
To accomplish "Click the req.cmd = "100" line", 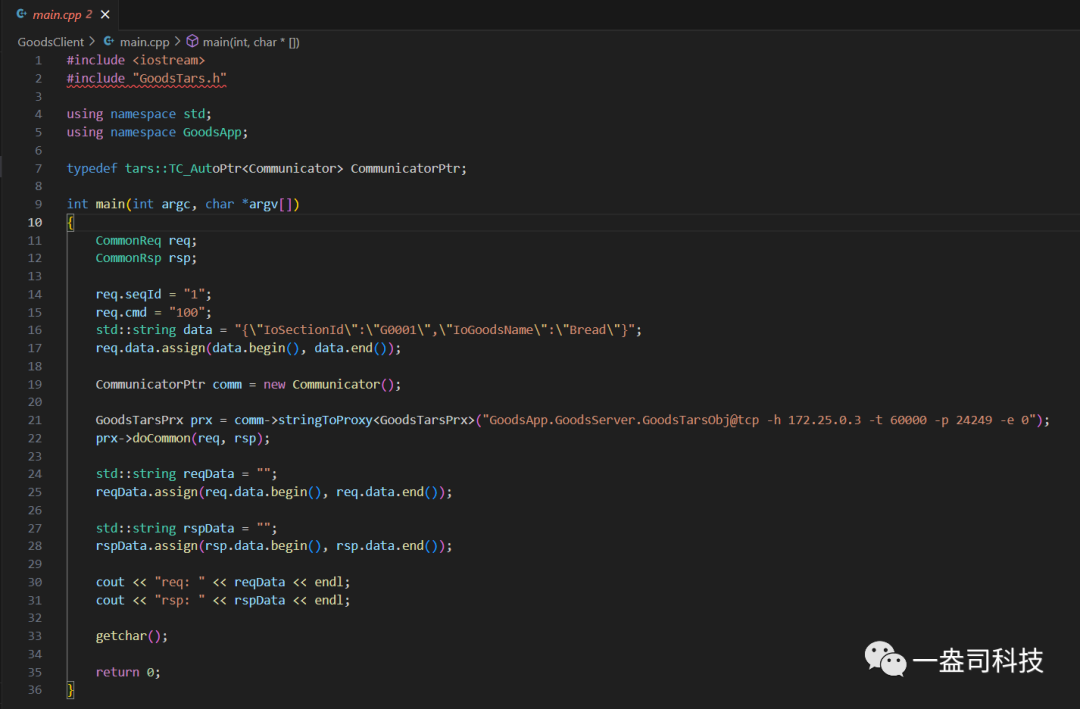I will pos(154,313).
